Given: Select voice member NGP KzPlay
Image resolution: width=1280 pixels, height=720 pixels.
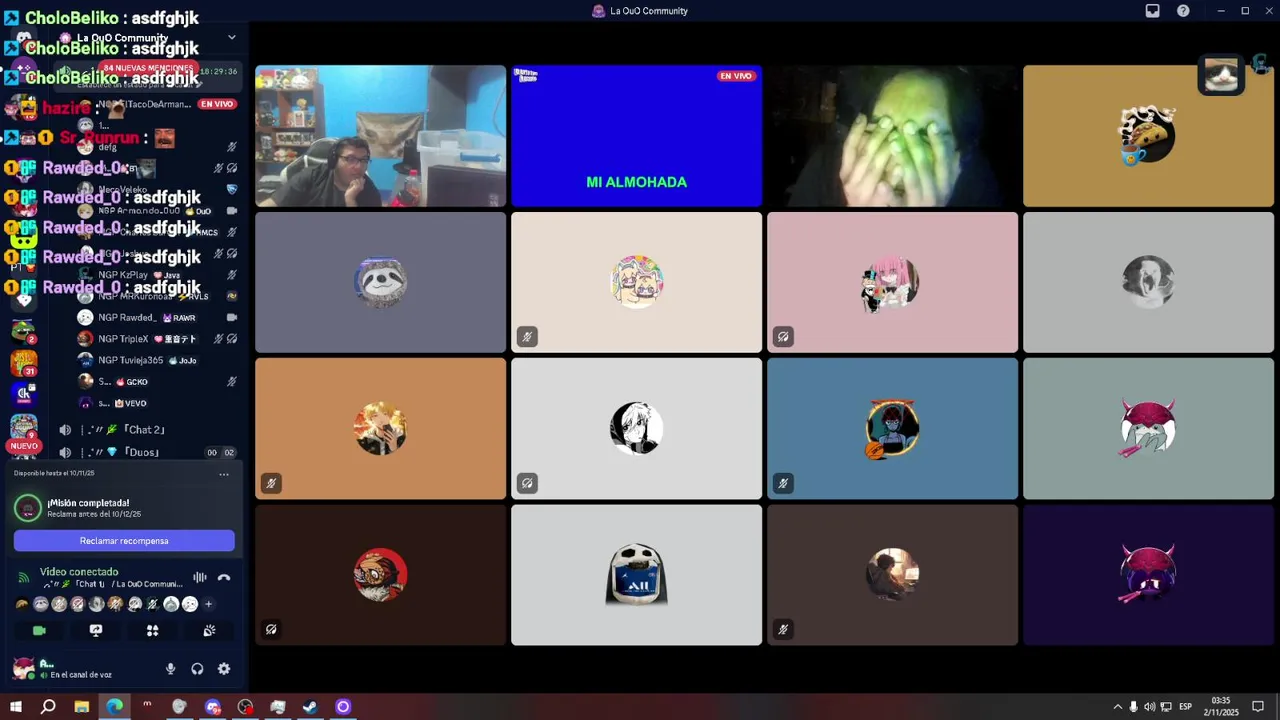Looking at the screenshot, I should click(x=158, y=275).
